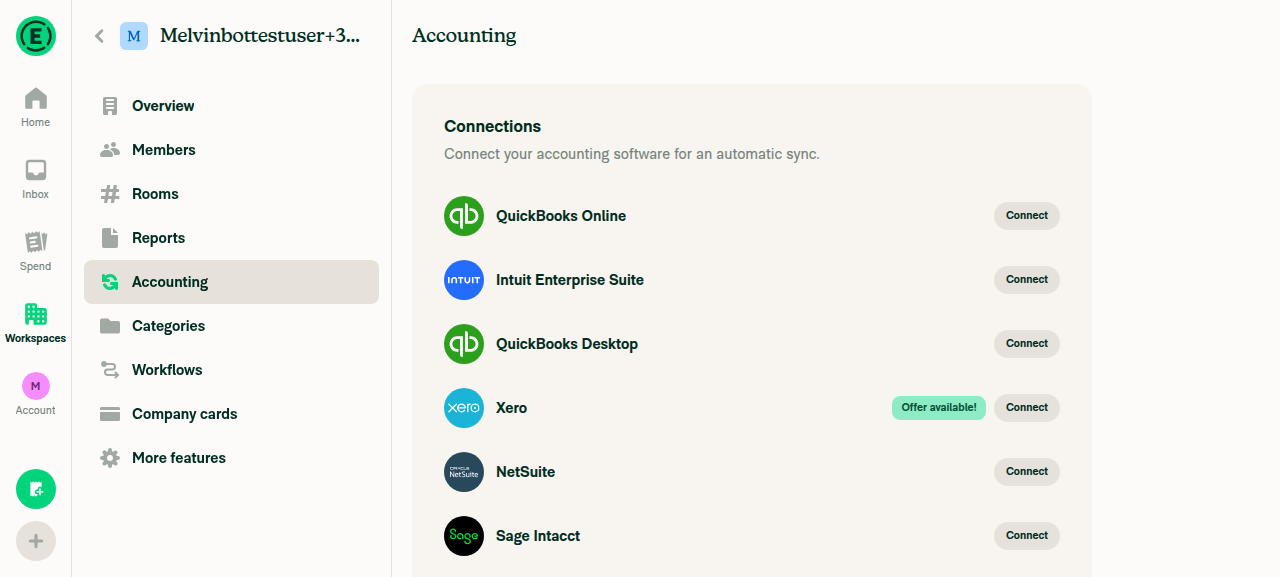The image size is (1280, 577).
Task: Click the Rooms hashtag icon
Action: coord(110,194)
